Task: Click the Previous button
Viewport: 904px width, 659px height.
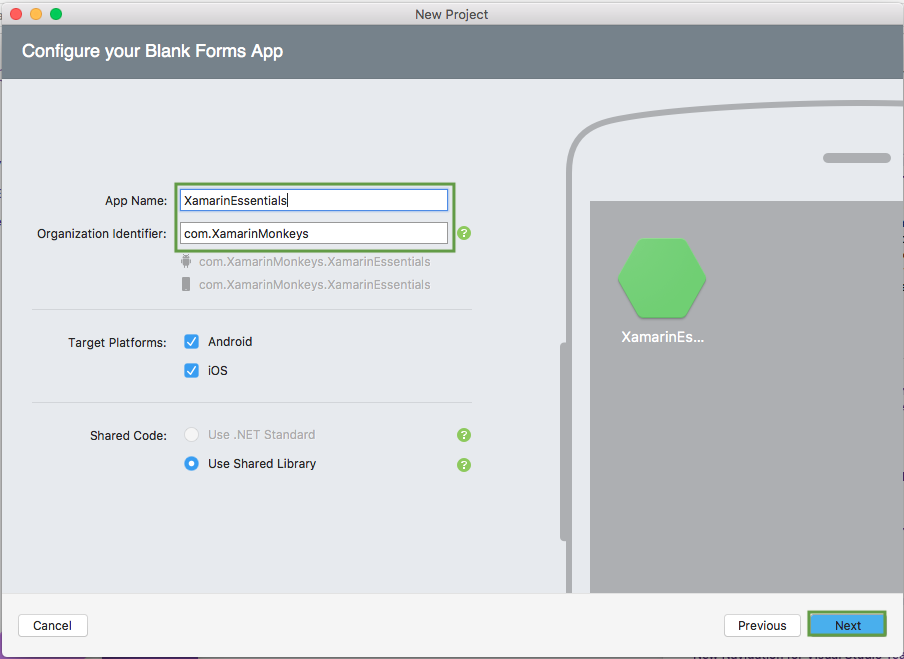Action: [x=762, y=624]
